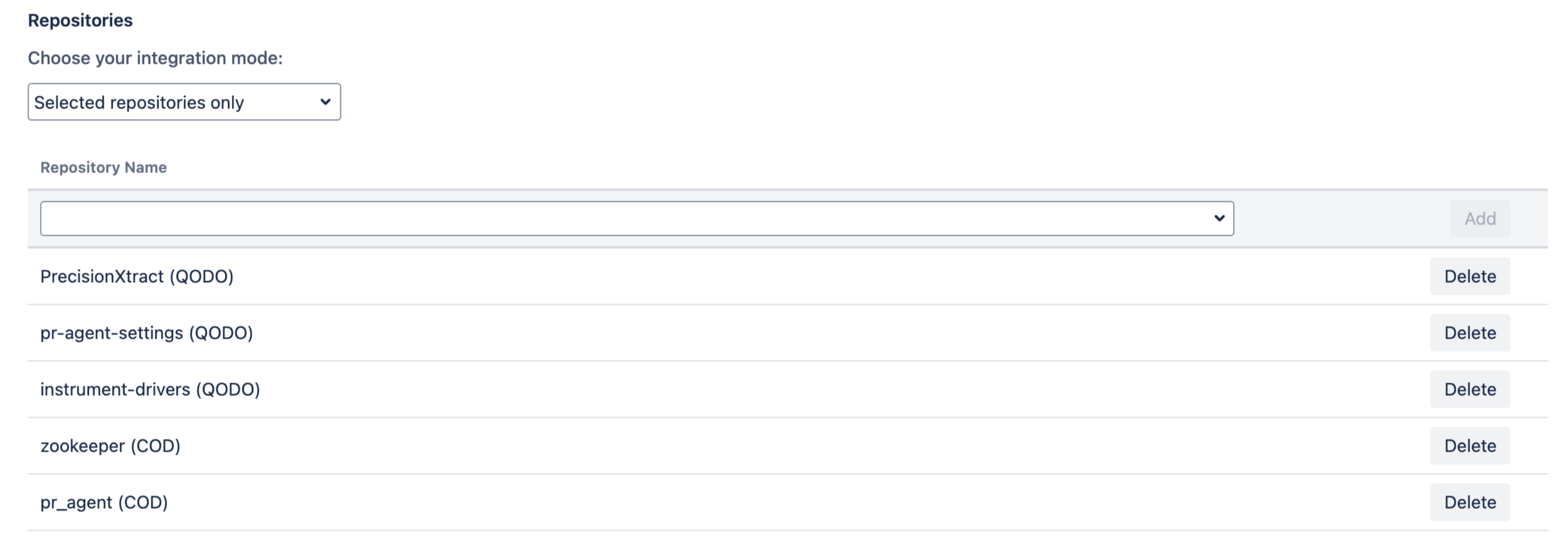Viewport: 1568px width, 559px height.
Task: Select the pr_agent (COD) row text
Action: pos(104,503)
